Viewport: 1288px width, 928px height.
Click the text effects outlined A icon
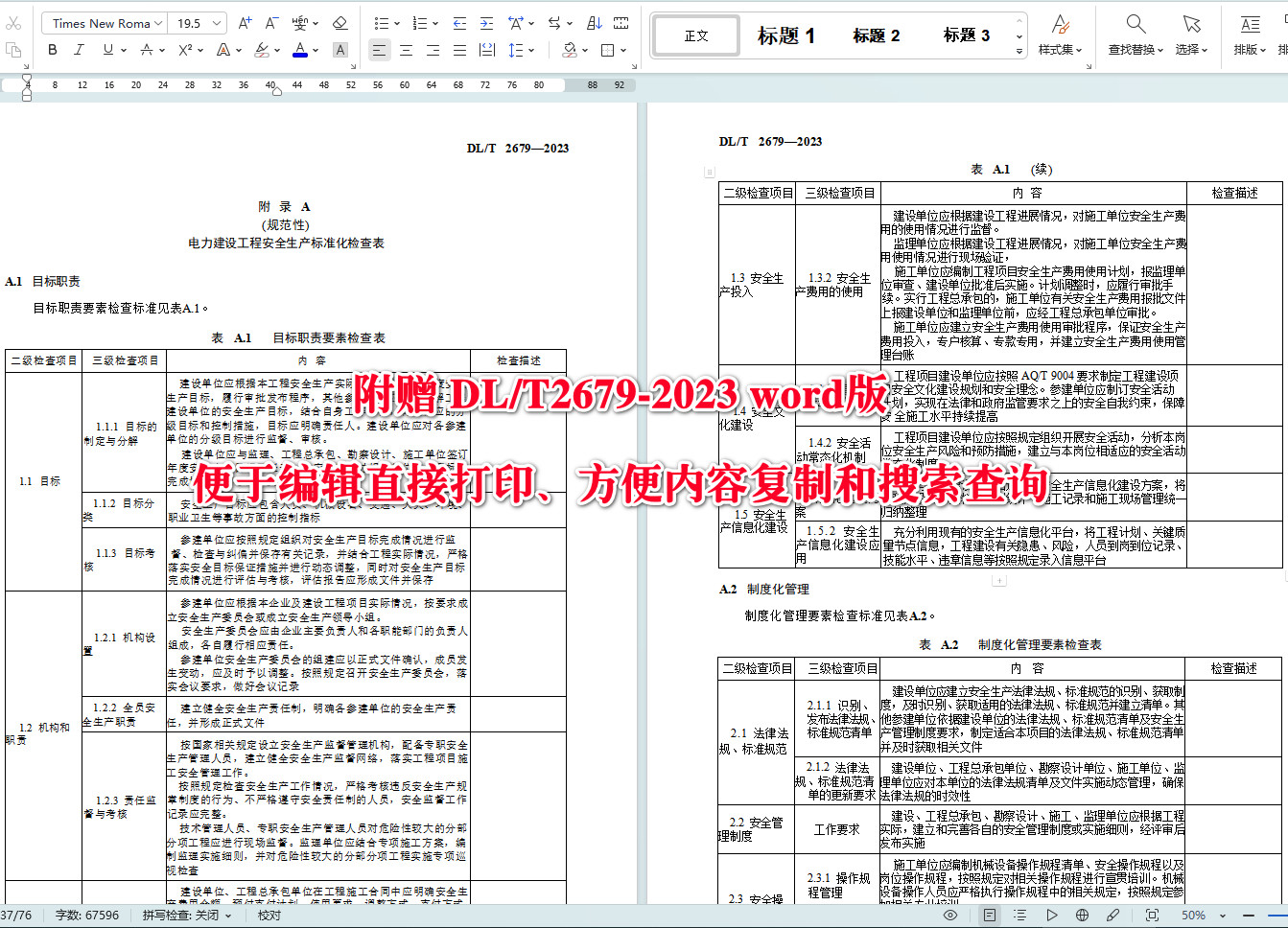tap(222, 50)
